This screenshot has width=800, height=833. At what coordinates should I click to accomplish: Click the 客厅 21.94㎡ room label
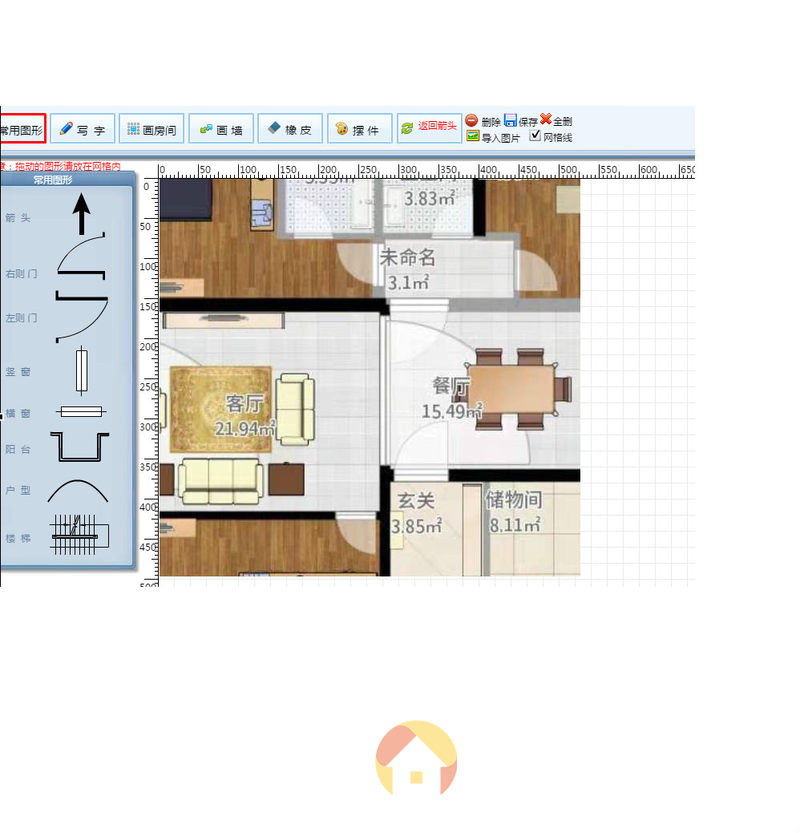point(245,415)
